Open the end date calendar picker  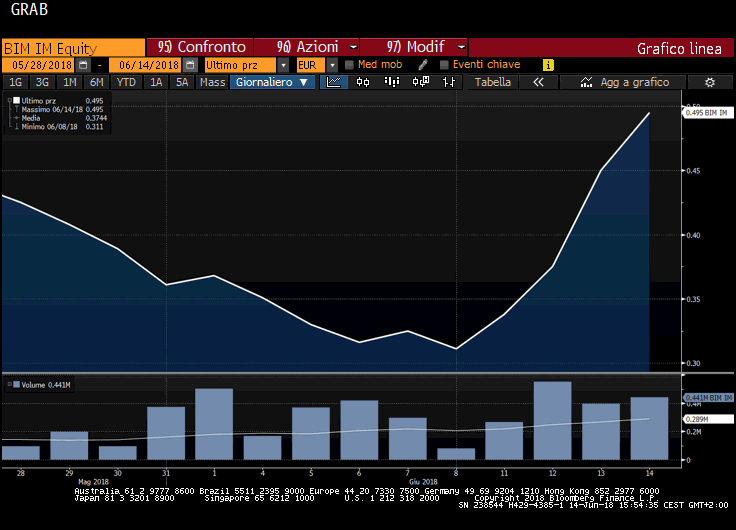[x=190, y=65]
